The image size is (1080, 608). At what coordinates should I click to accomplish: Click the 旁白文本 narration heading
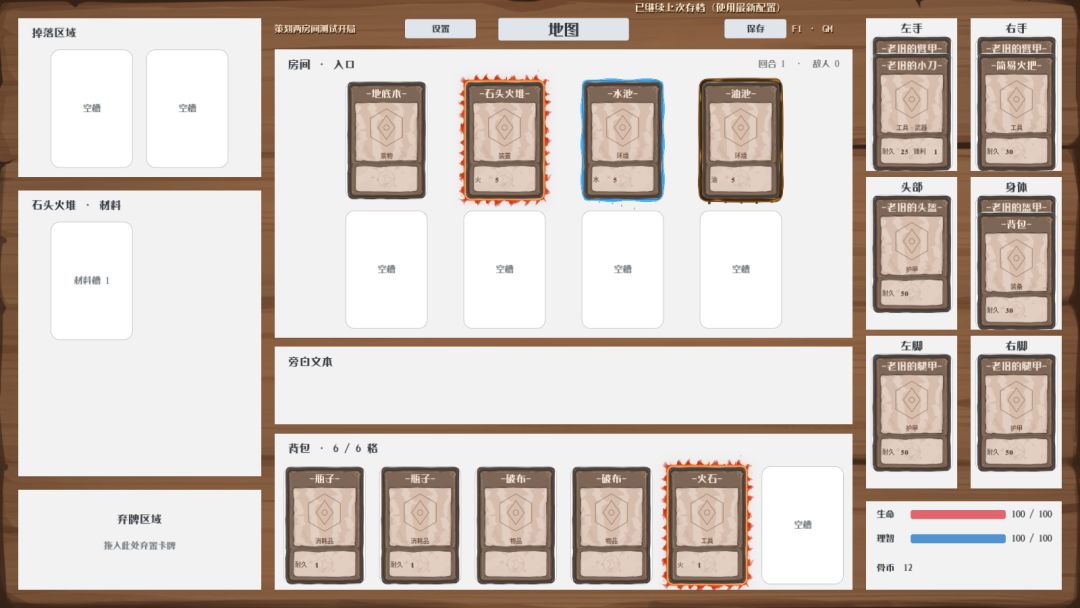pos(310,361)
